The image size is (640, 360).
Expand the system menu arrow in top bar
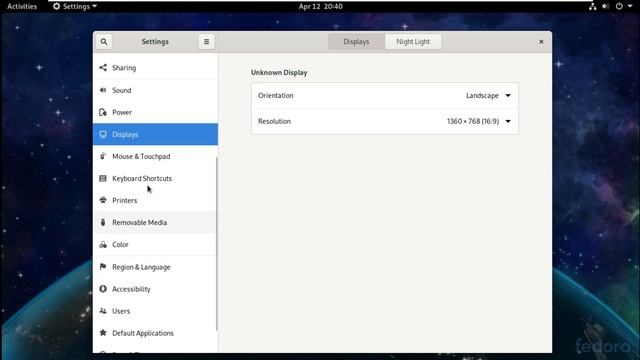point(630,6)
